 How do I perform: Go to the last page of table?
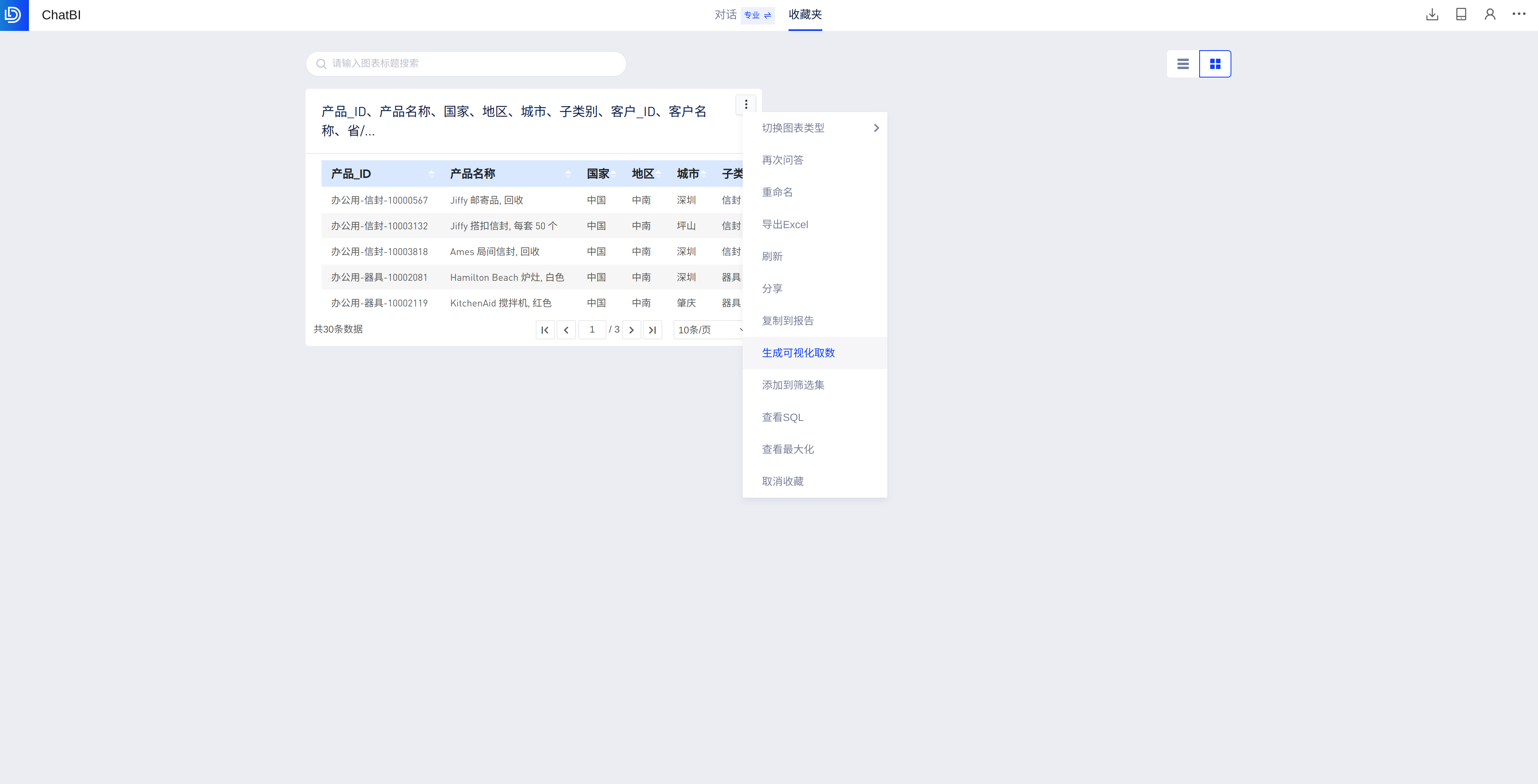point(652,330)
